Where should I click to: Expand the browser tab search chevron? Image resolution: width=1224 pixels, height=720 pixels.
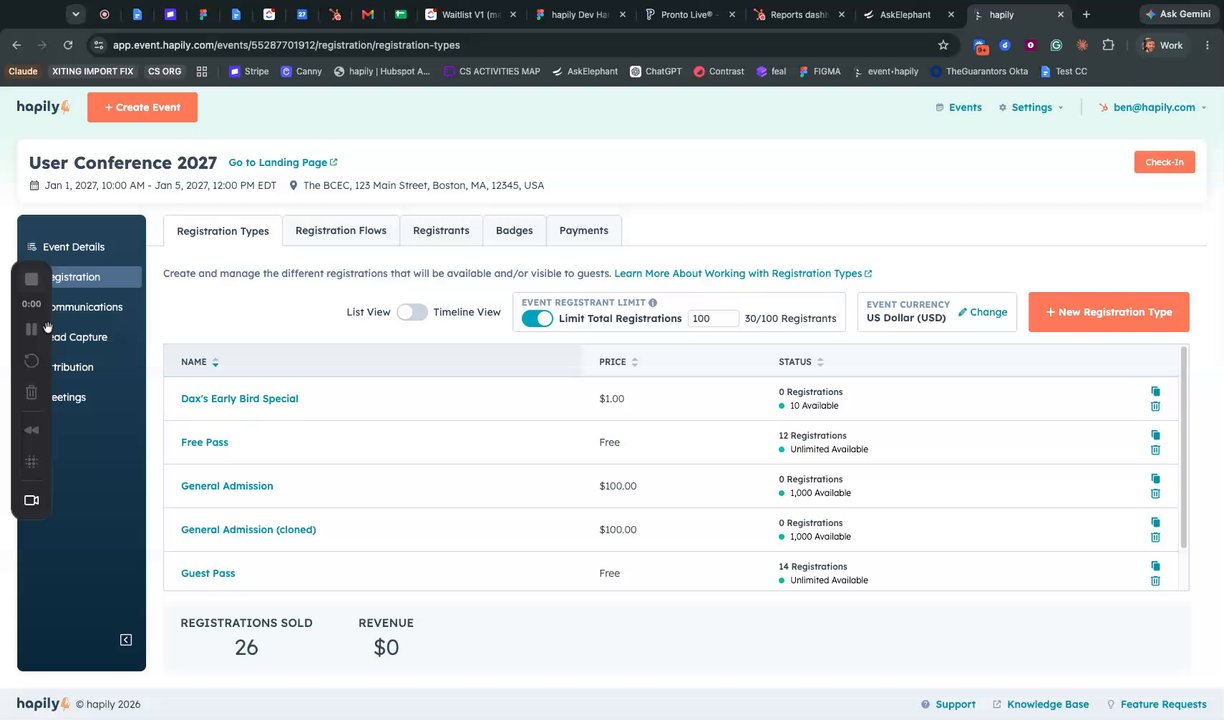pos(76,15)
